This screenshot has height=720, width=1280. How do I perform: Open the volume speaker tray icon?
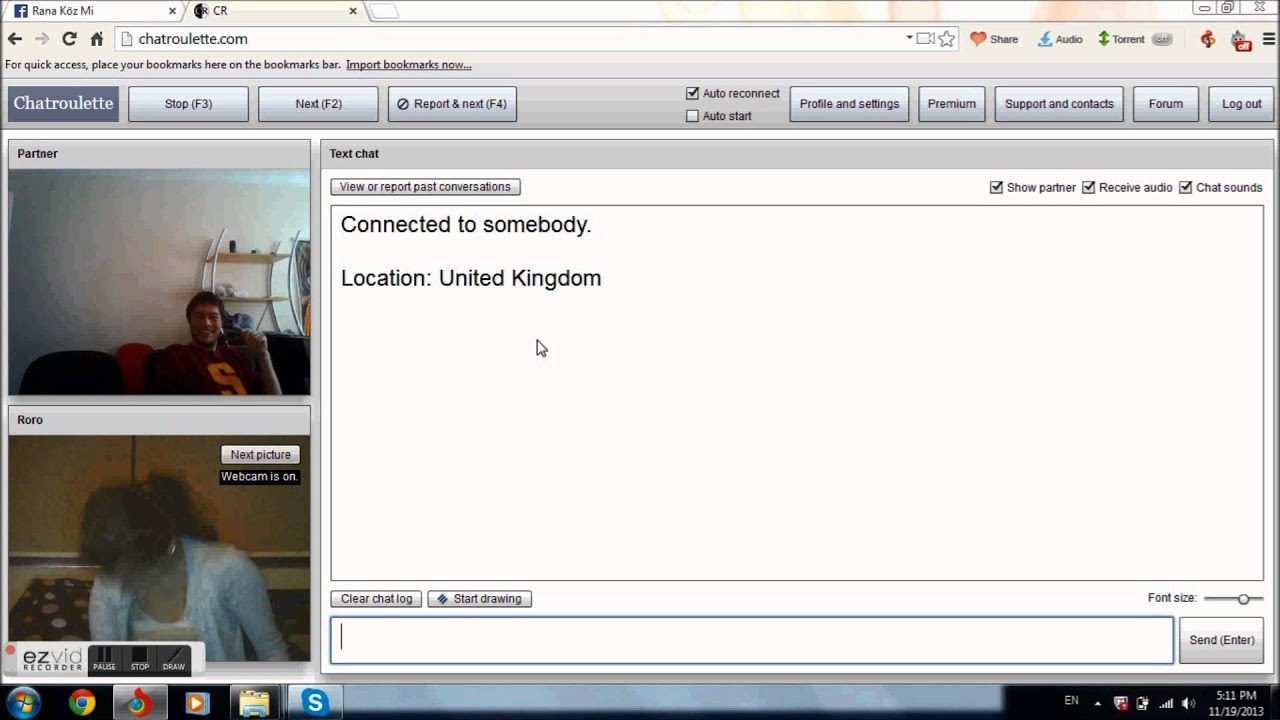1188,703
